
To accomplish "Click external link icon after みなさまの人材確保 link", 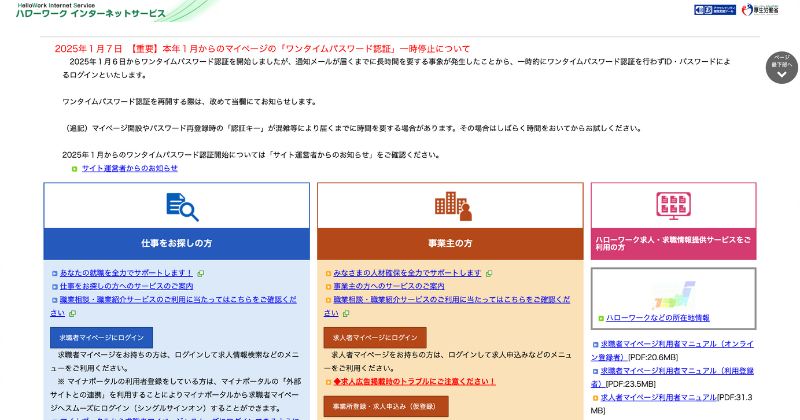I will click(489, 274).
